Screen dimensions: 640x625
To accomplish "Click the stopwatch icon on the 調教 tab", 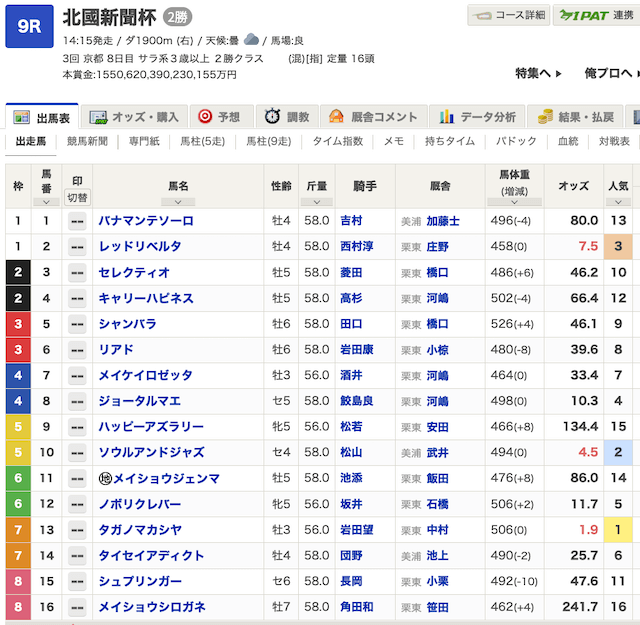I will (272, 117).
